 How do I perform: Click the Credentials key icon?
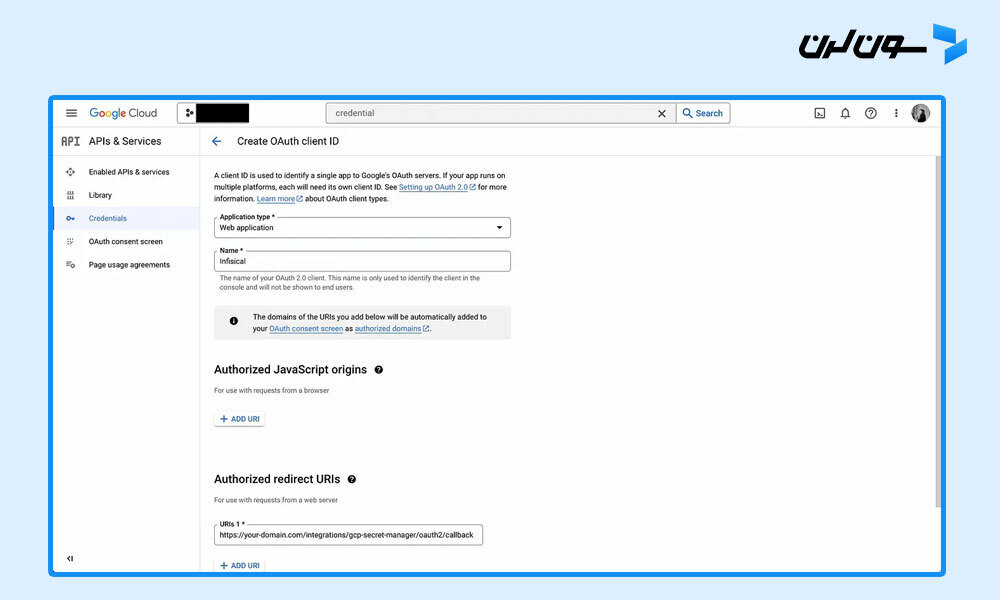[70, 218]
